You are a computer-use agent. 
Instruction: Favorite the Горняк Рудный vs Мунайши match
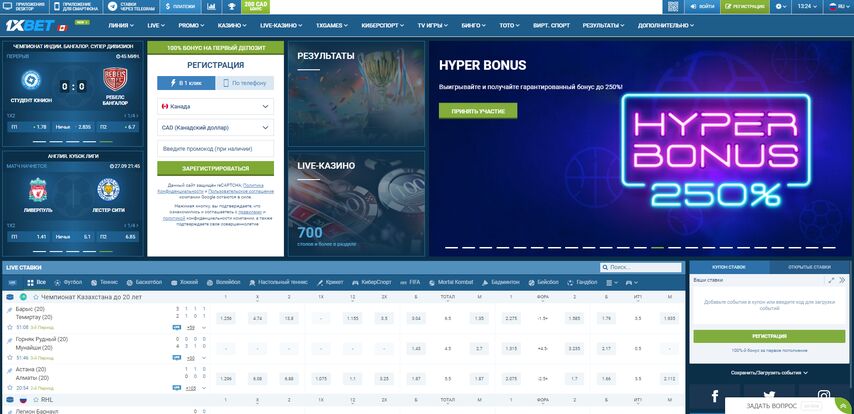10,358
